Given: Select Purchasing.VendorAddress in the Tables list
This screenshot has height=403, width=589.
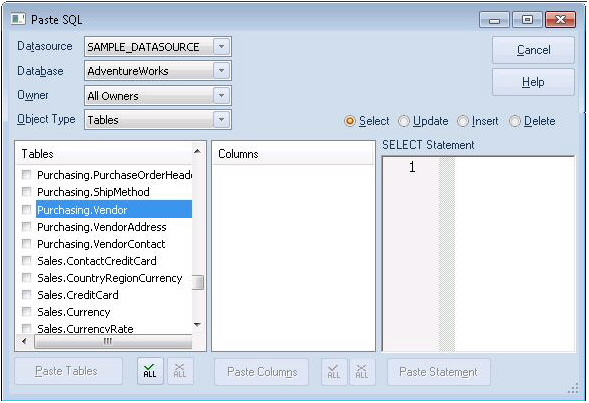Looking at the screenshot, I should pyautogui.click(x=101, y=227).
